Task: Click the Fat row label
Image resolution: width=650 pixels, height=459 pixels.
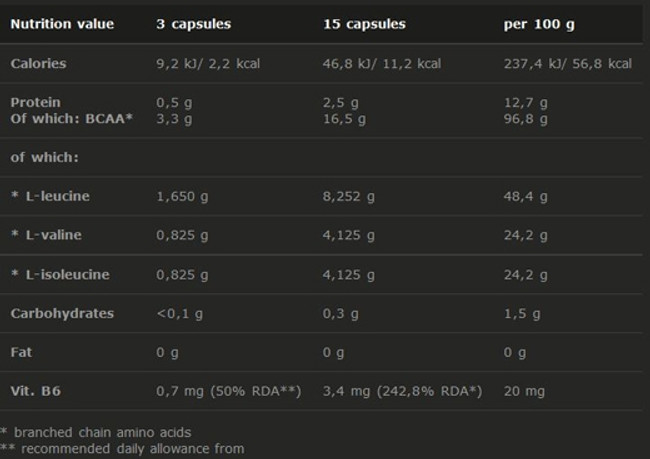Action: click(21, 352)
